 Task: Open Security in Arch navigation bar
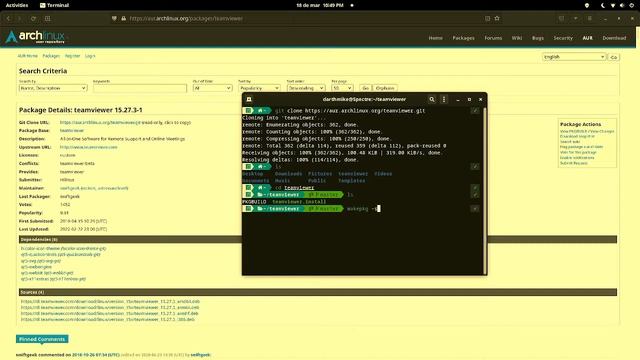563,38
